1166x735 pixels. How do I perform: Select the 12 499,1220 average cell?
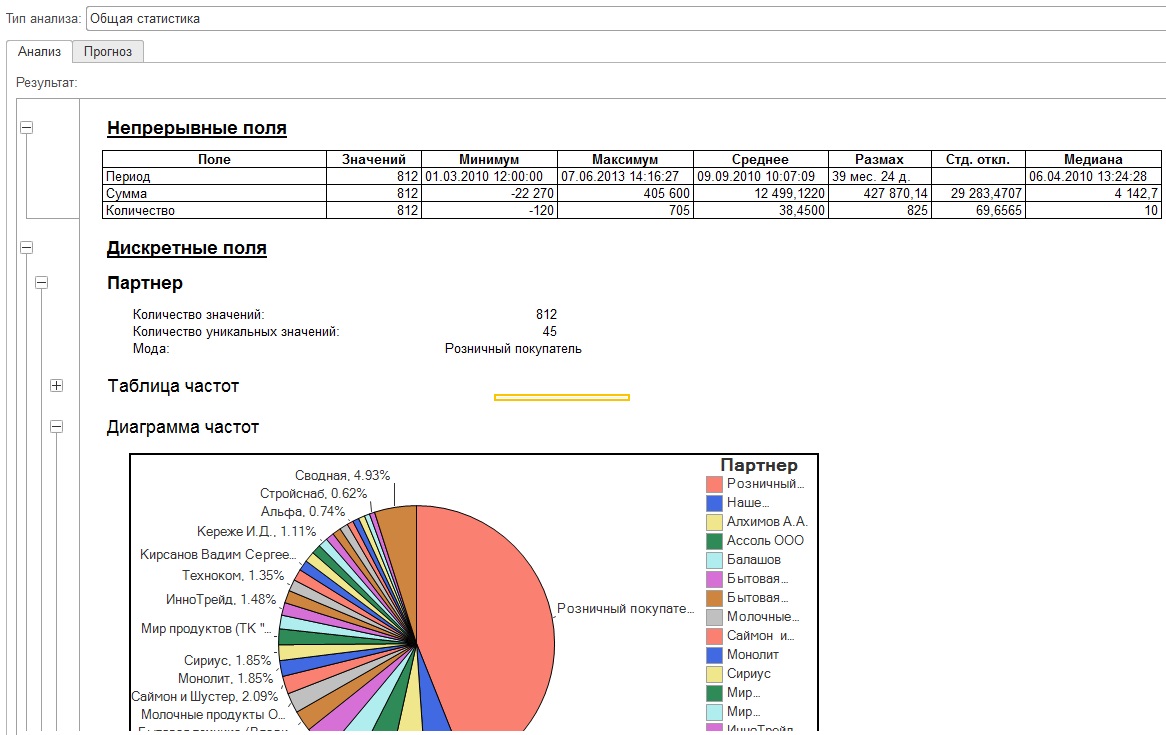761,193
